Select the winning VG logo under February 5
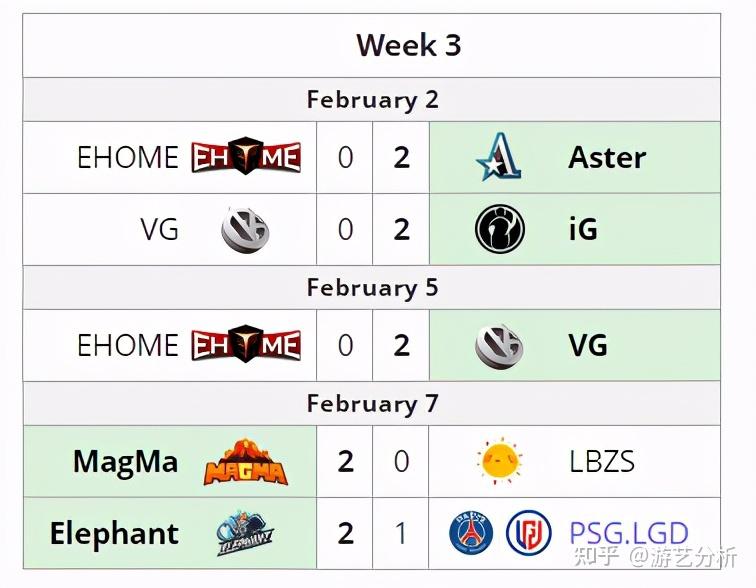The height and width of the screenshot is (588, 756). pyautogui.click(x=499, y=345)
